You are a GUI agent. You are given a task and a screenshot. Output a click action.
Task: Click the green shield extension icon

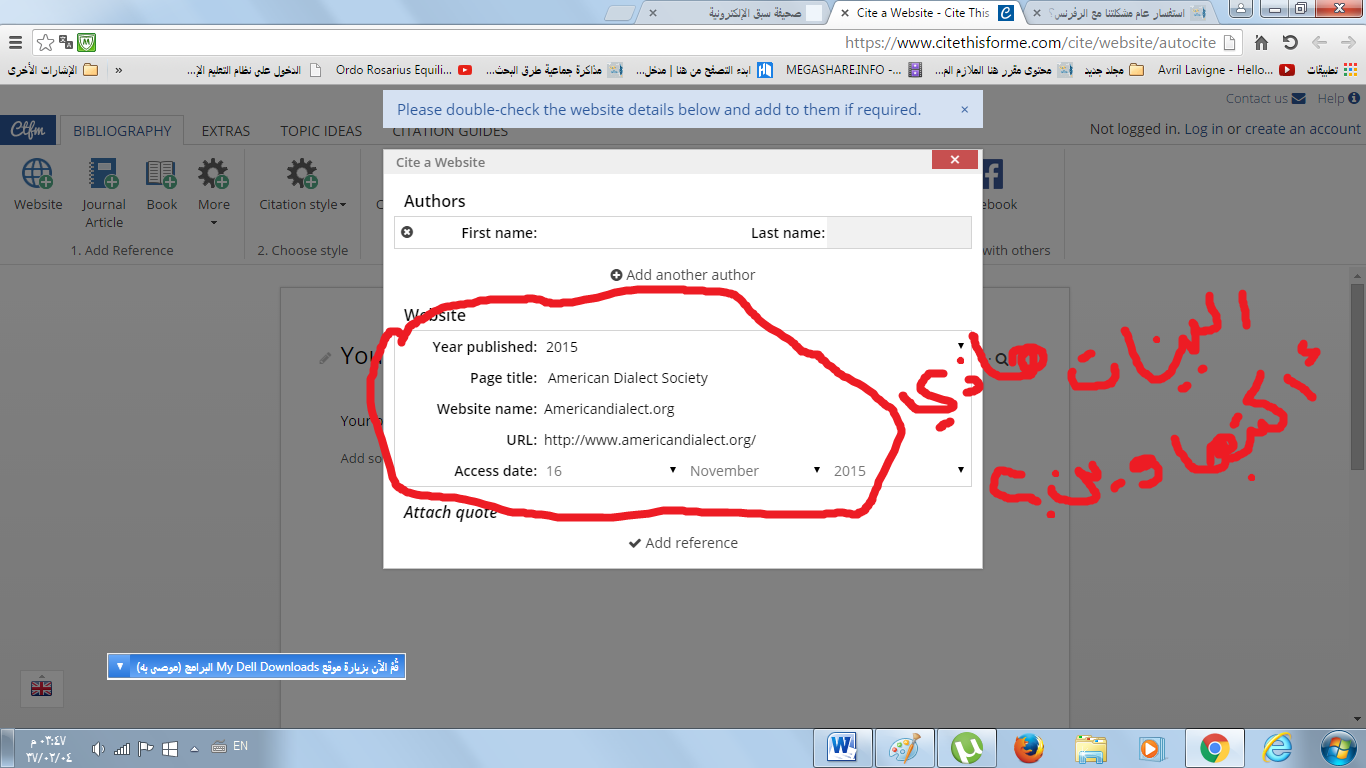(86, 42)
